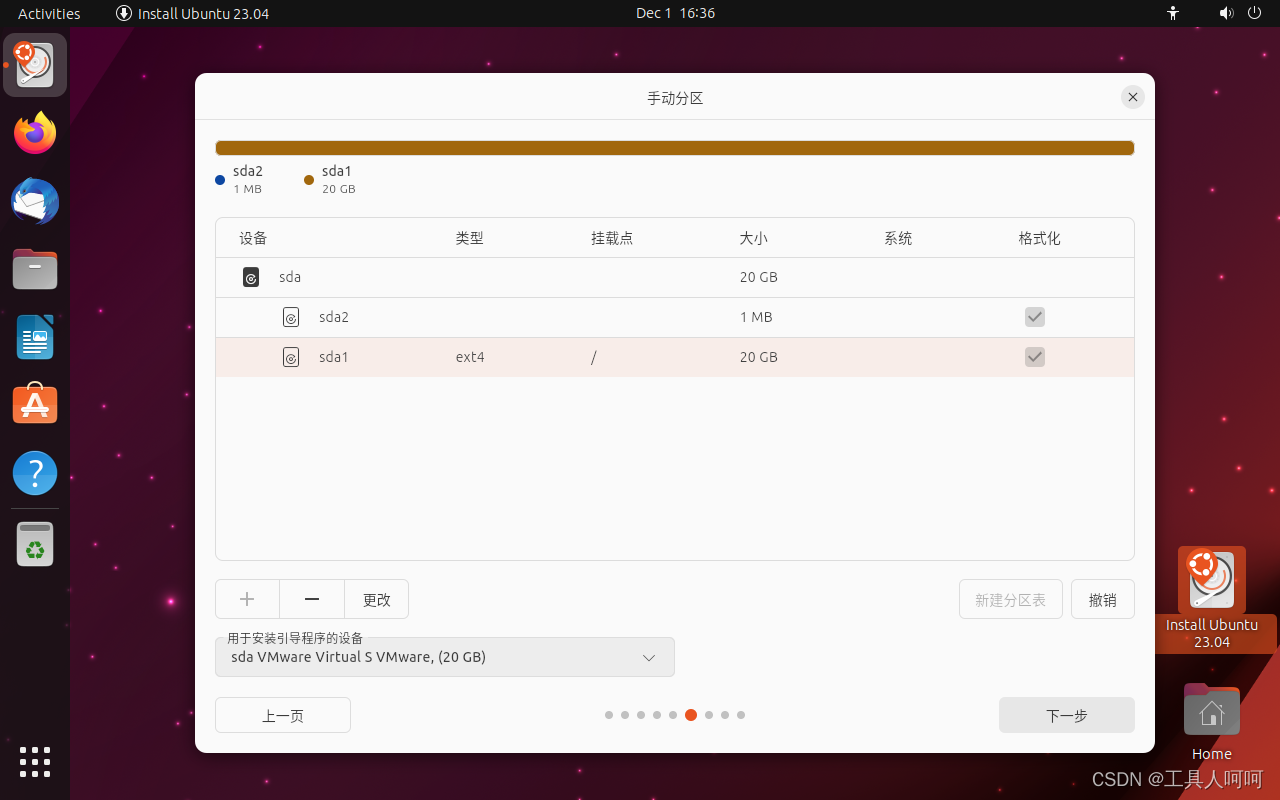Click the brown partition usage bar

coord(675,148)
